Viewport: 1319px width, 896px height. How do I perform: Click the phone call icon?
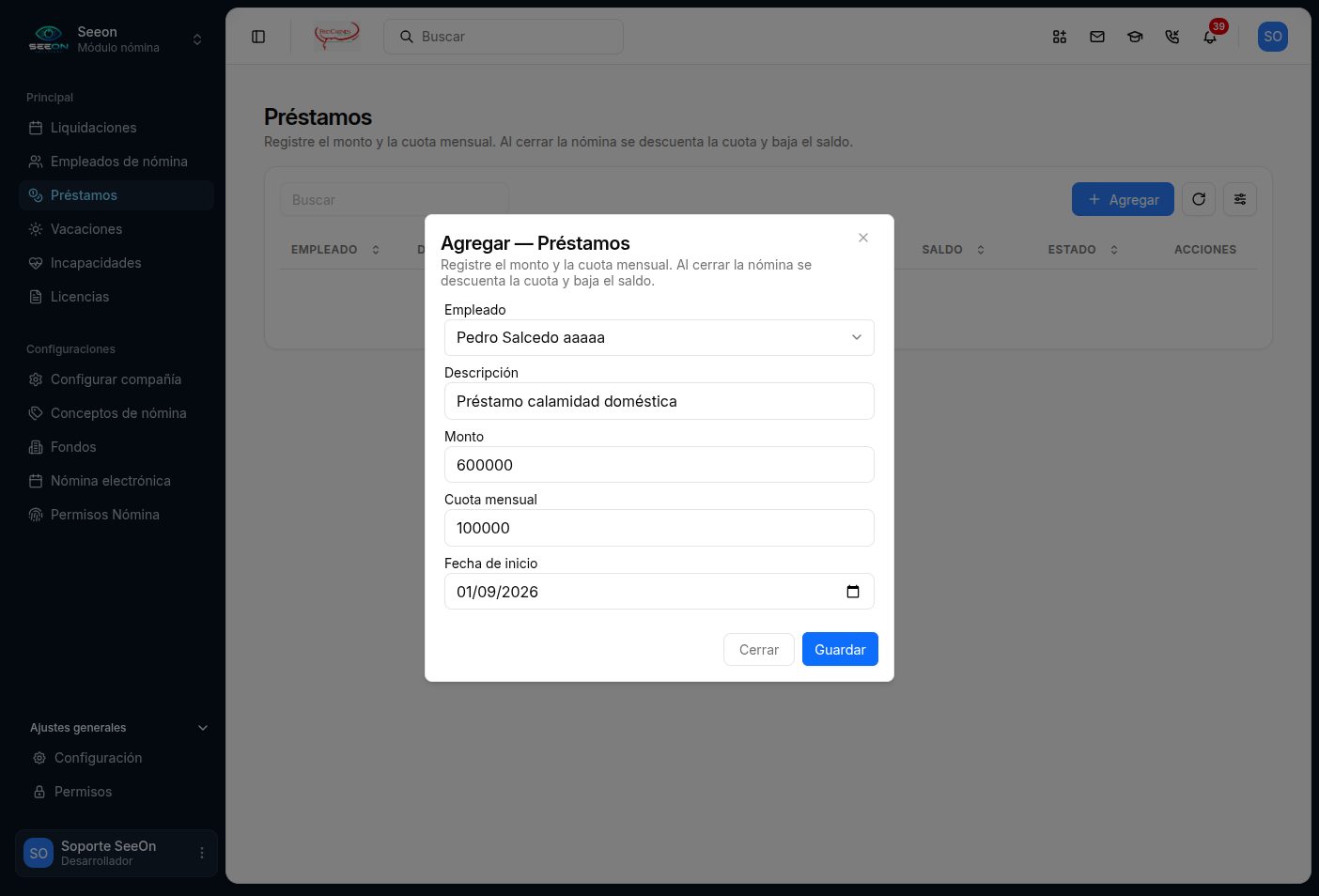(x=1172, y=37)
